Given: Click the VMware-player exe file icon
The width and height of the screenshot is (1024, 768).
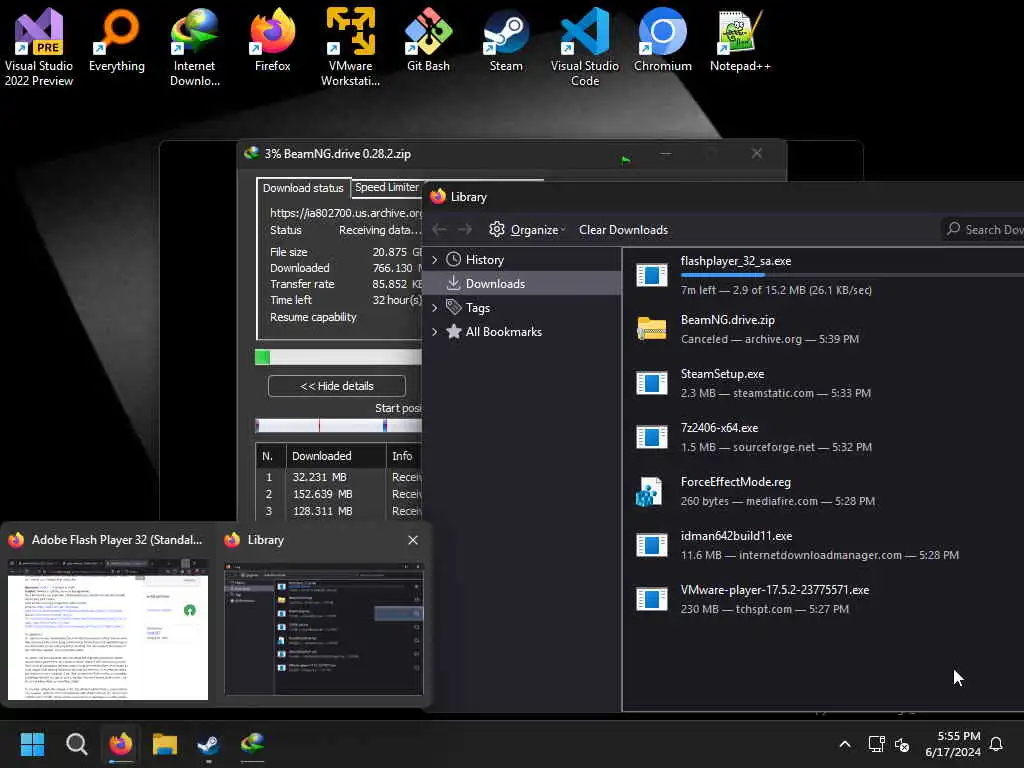Looking at the screenshot, I should click(x=651, y=599).
